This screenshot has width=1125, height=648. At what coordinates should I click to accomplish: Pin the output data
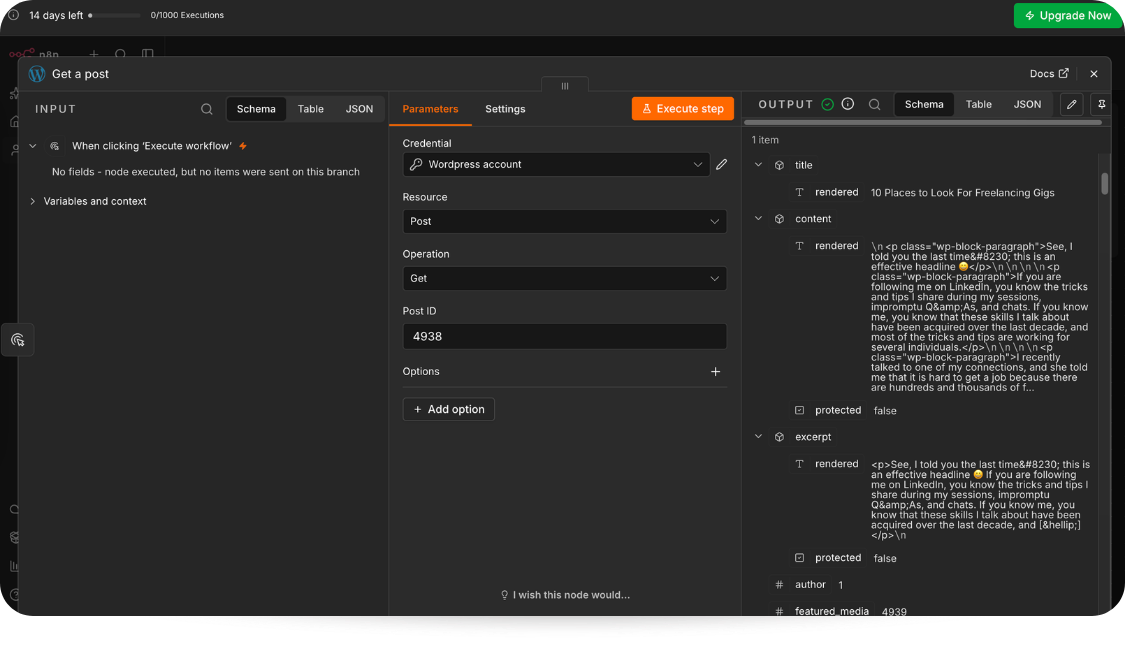pos(1101,105)
